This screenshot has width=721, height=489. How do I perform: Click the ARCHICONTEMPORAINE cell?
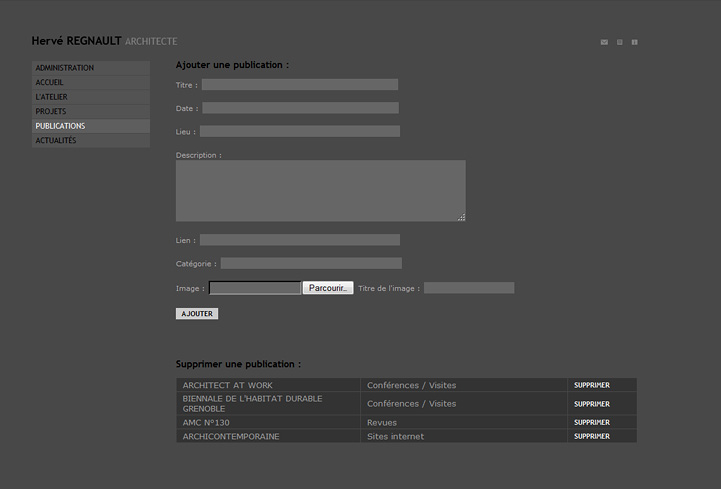click(x=268, y=436)
